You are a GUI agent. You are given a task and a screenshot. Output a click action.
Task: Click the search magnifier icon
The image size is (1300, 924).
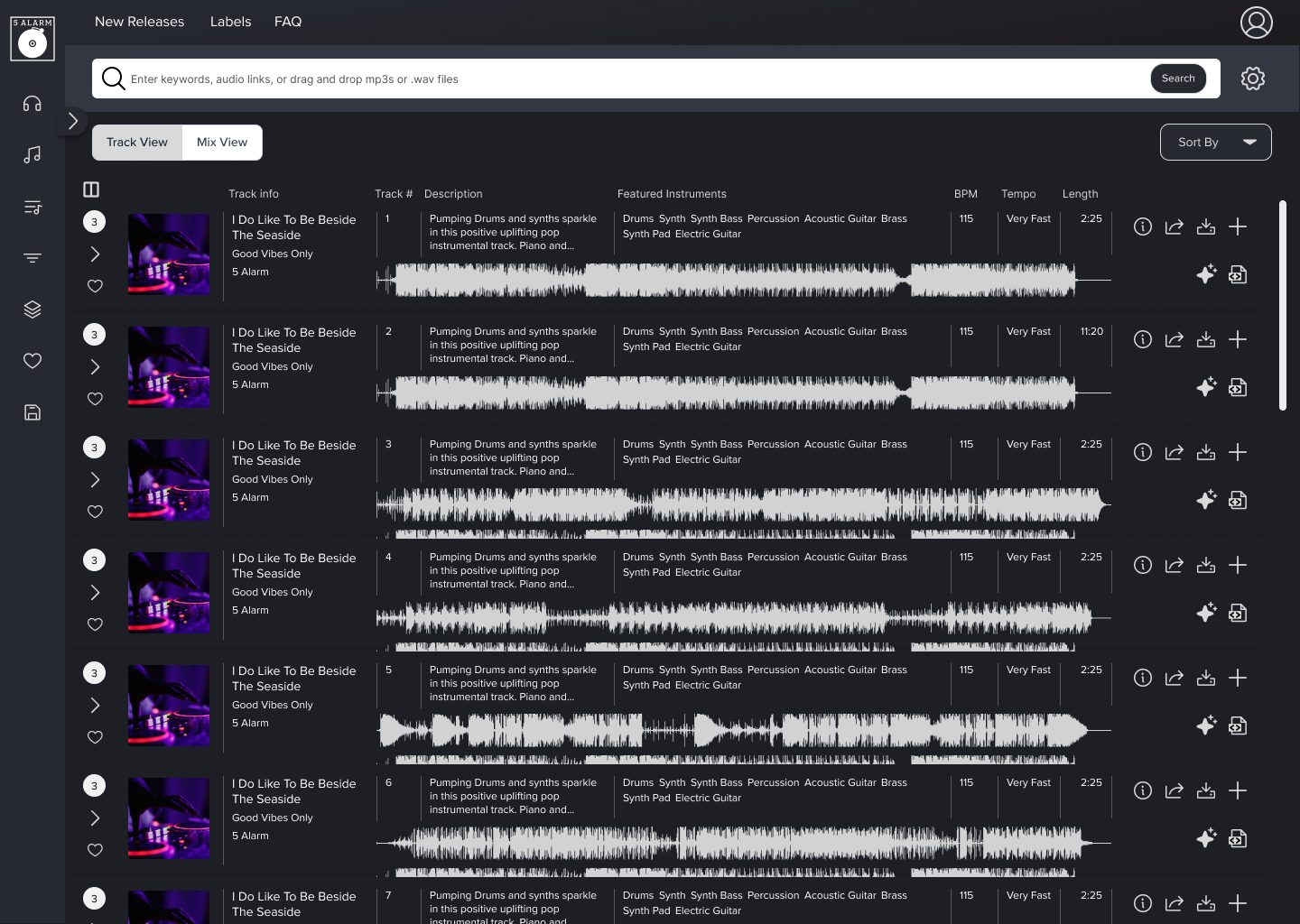point(113,79)
